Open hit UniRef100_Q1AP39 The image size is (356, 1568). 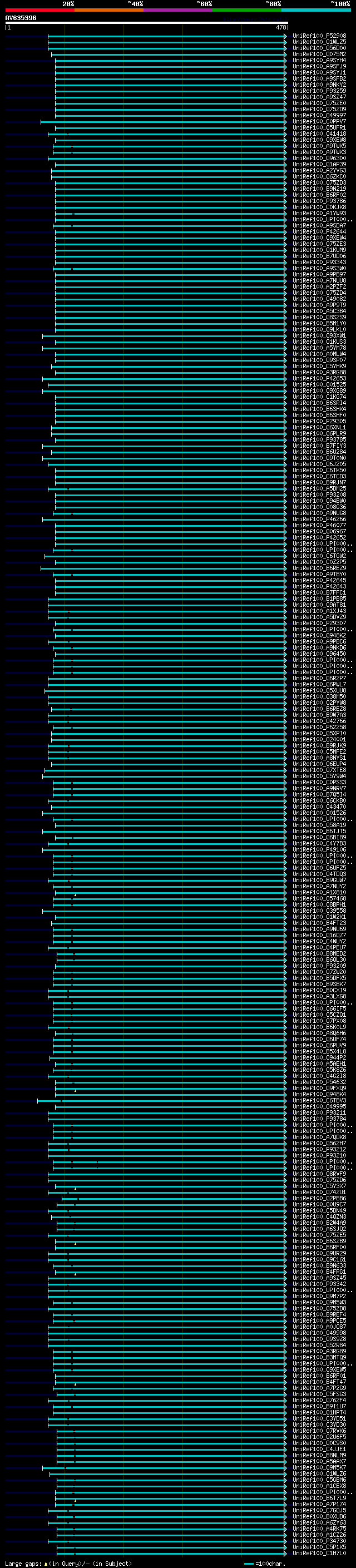tap(319, 164)
